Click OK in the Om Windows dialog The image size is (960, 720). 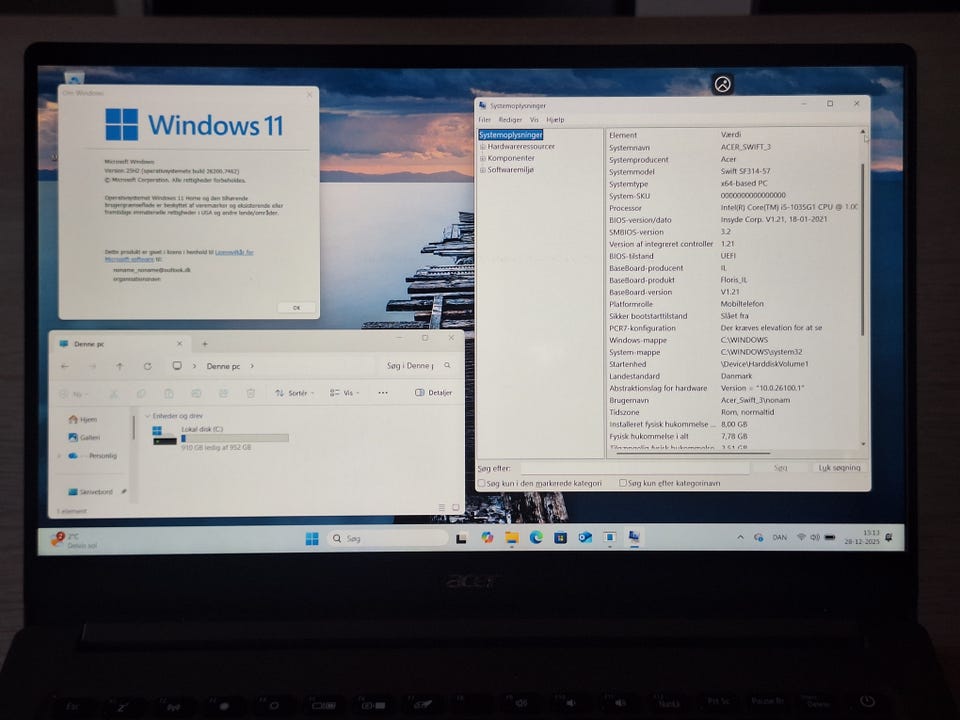point(296,308)
